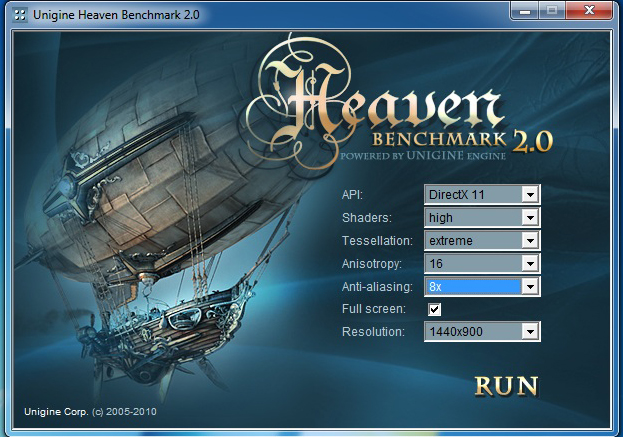Click the API label

(352, 195)
